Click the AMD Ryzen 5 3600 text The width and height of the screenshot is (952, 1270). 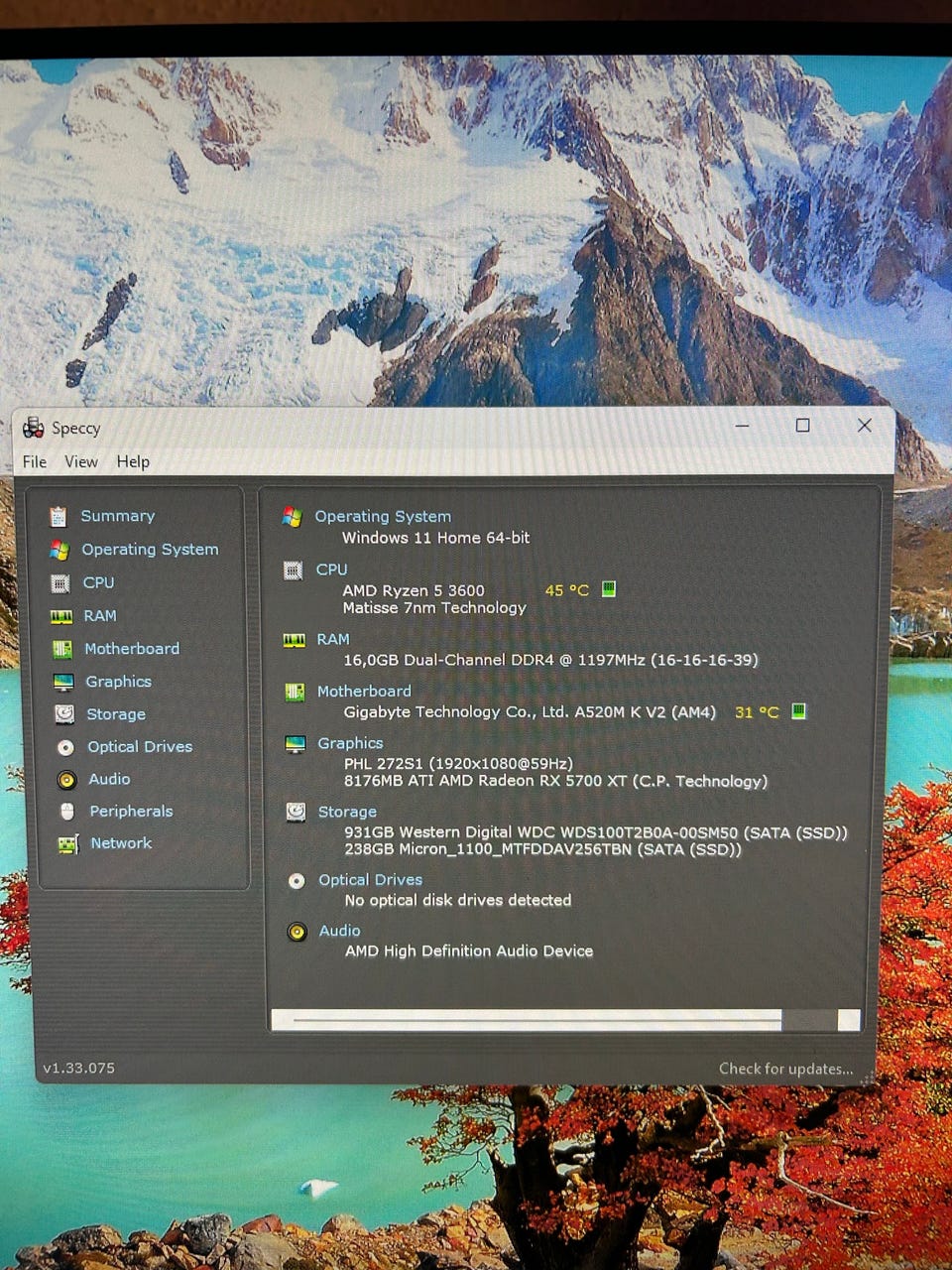point(414,590)
